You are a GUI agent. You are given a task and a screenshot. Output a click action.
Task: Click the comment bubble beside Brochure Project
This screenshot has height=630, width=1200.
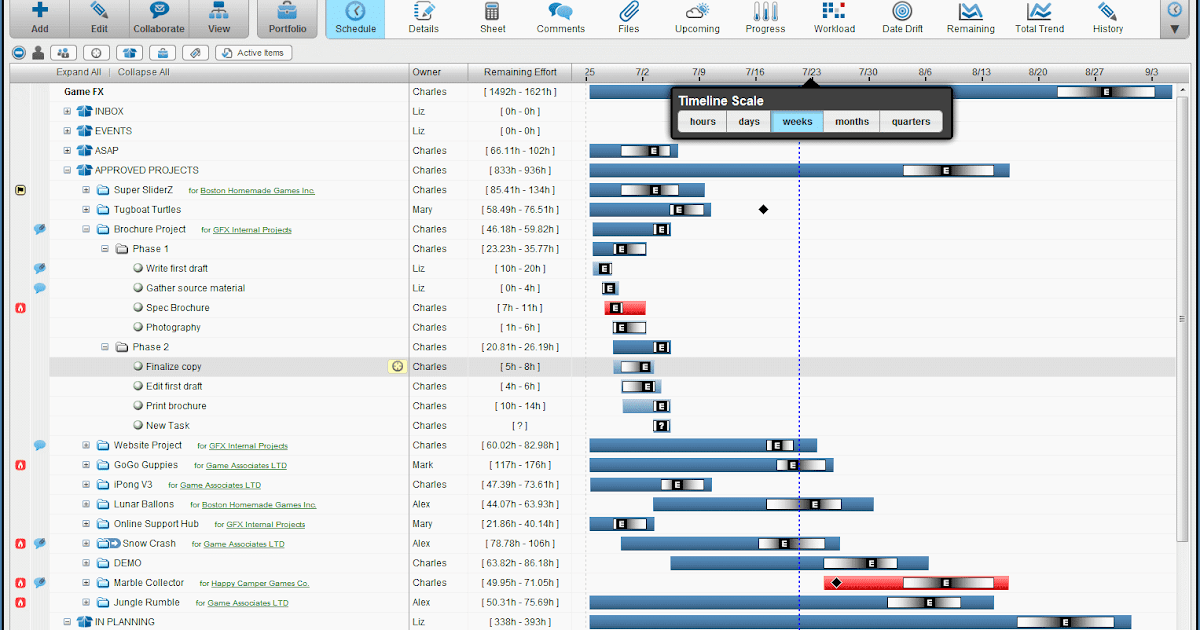pyautogui.click(x=39, y=228)
